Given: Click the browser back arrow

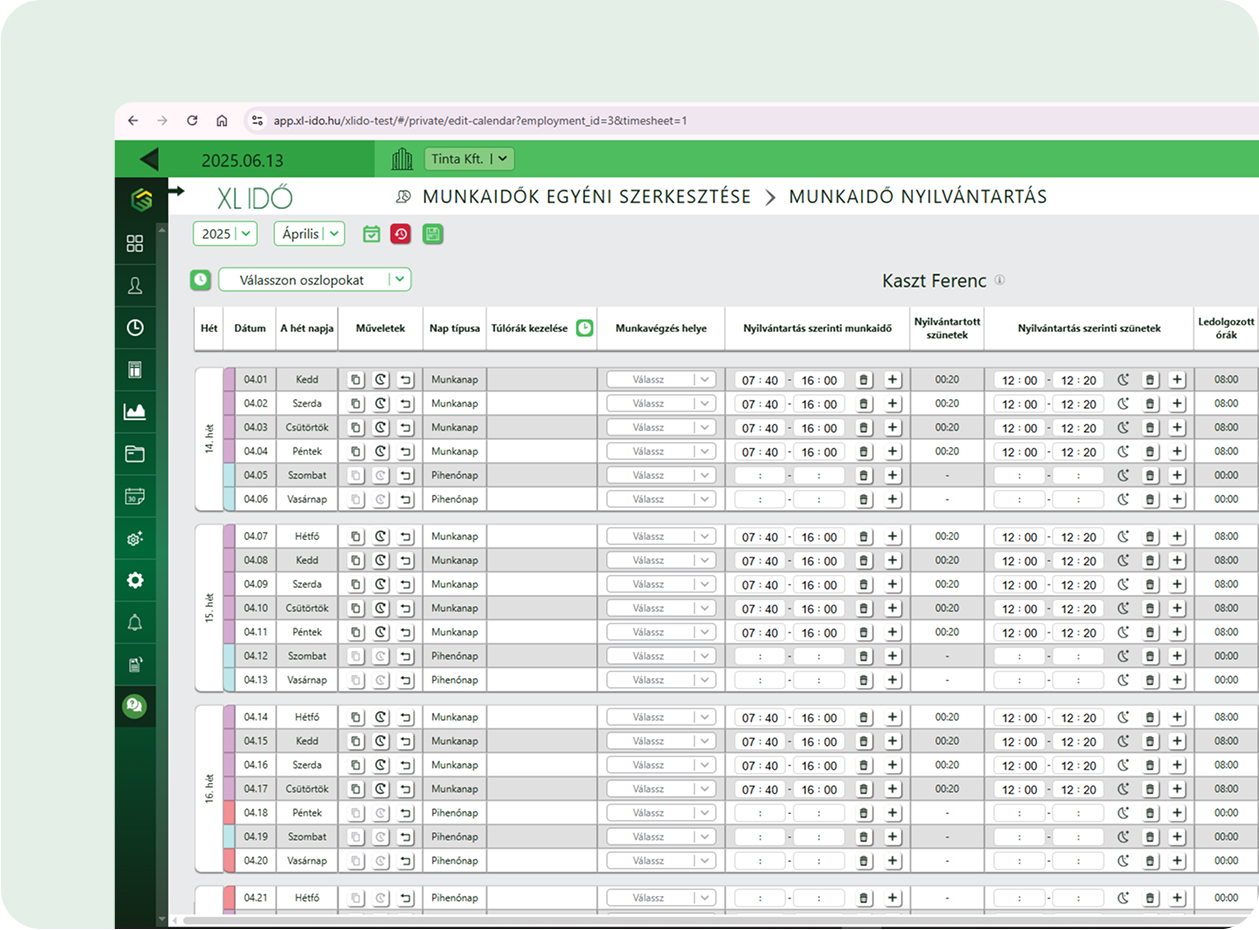Looking at the screenshot, I should (133, 120).
